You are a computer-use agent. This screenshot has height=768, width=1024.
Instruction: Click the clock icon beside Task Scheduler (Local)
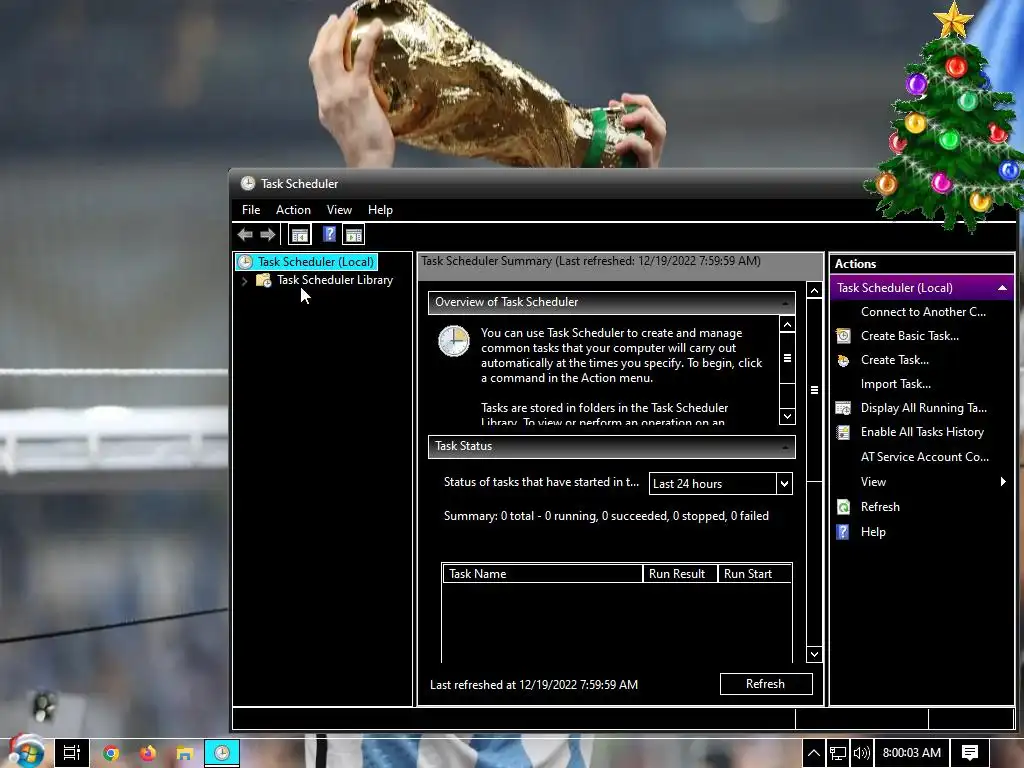click(x=246, y=262)
